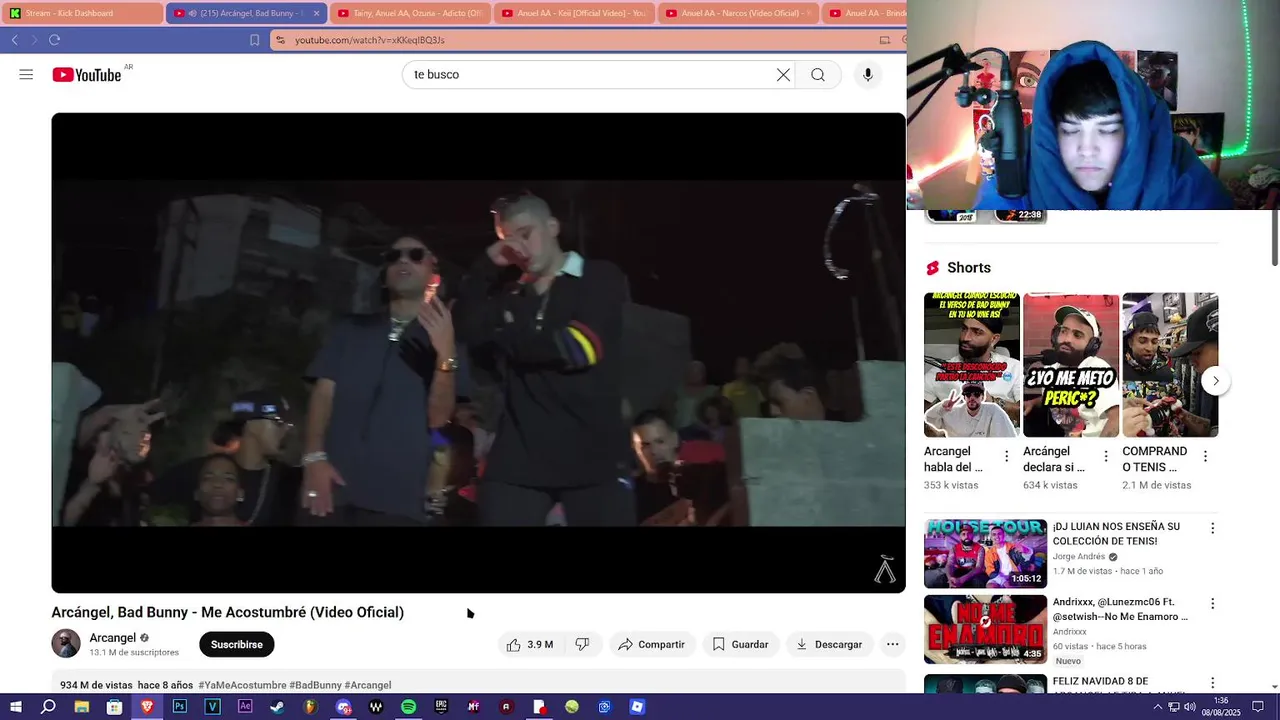Dislike the video with the thumbs-down
The height and width of the screenshot is (720, 1280).
pyautogui.click(x=583, y=645)
